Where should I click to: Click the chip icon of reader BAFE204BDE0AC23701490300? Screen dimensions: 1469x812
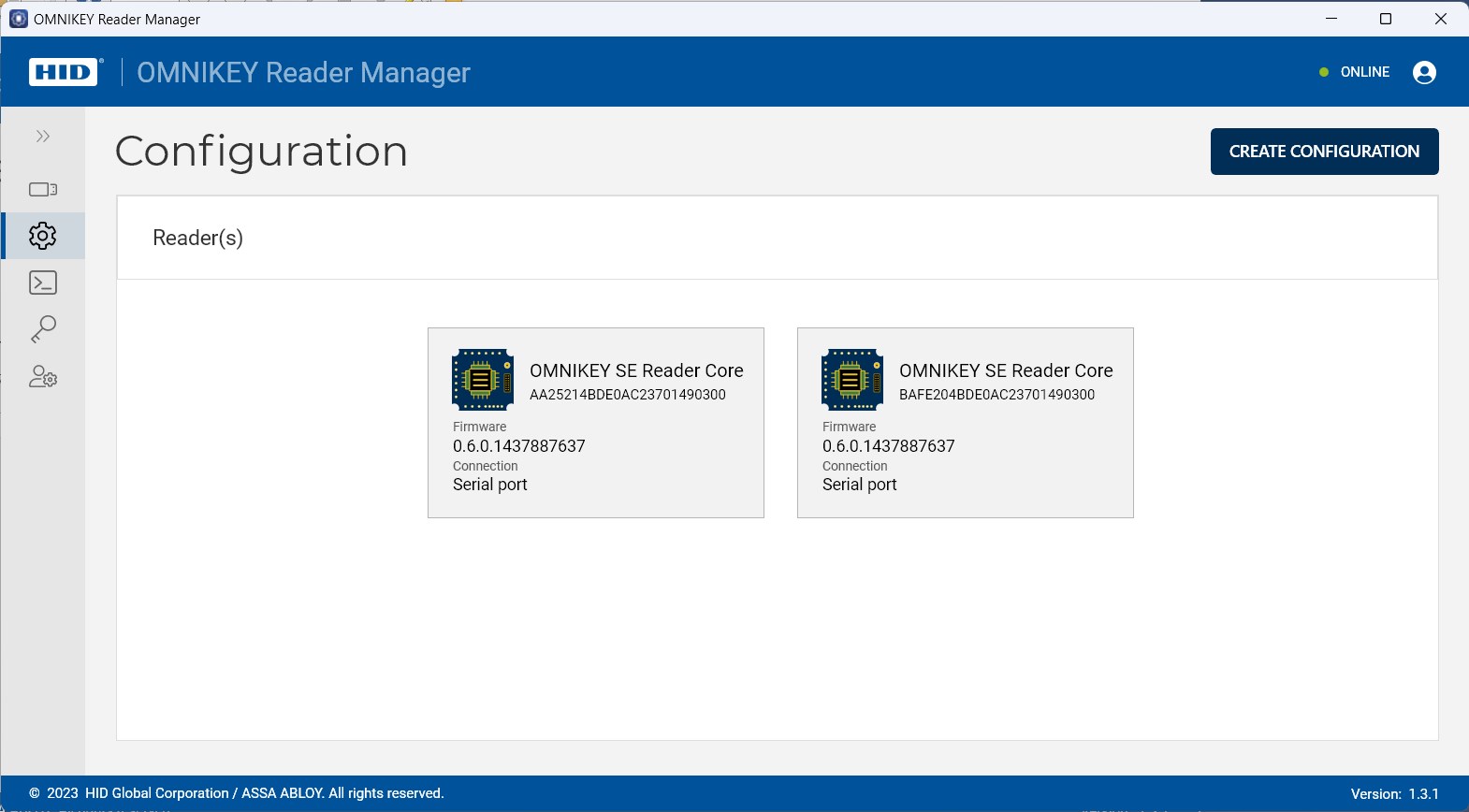pyautogui.click(x=852, y=380)
